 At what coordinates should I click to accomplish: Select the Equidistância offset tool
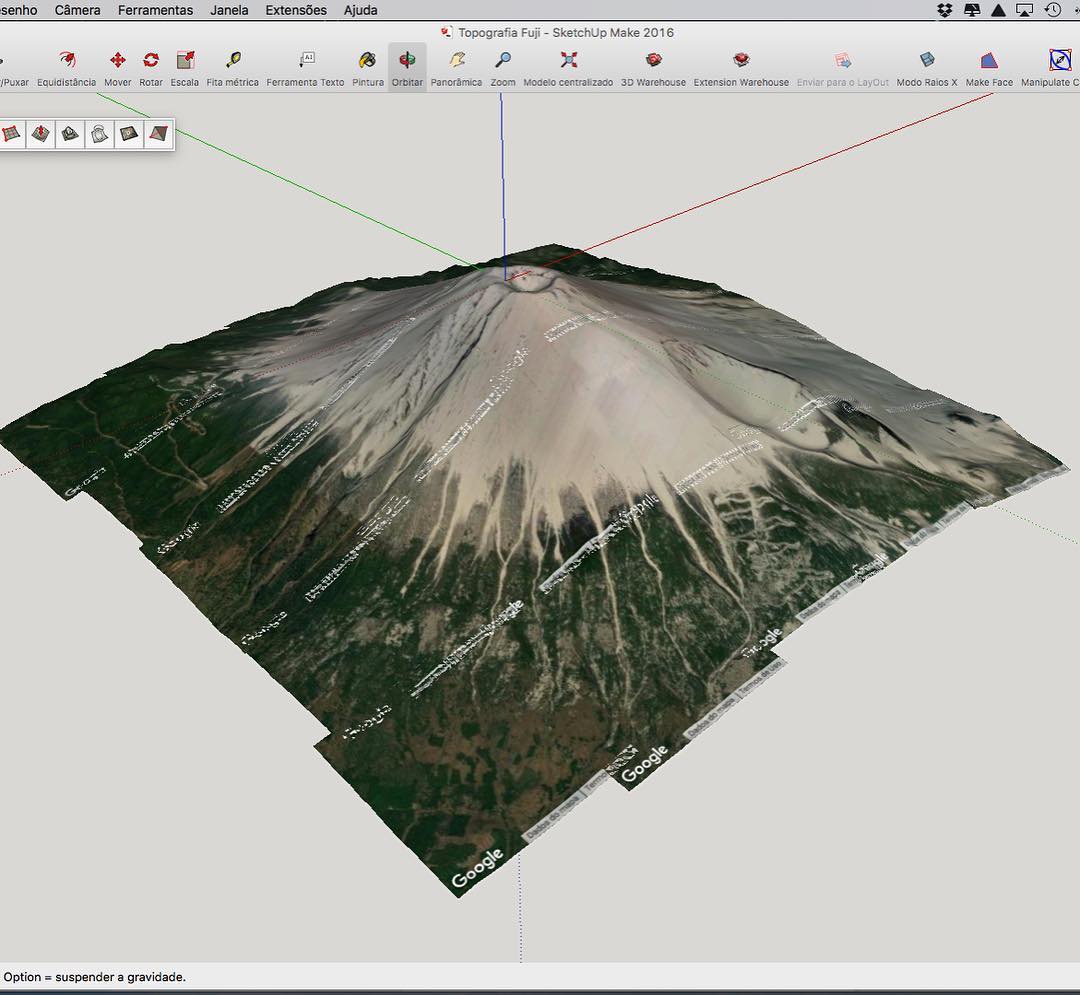click(67, 61)
